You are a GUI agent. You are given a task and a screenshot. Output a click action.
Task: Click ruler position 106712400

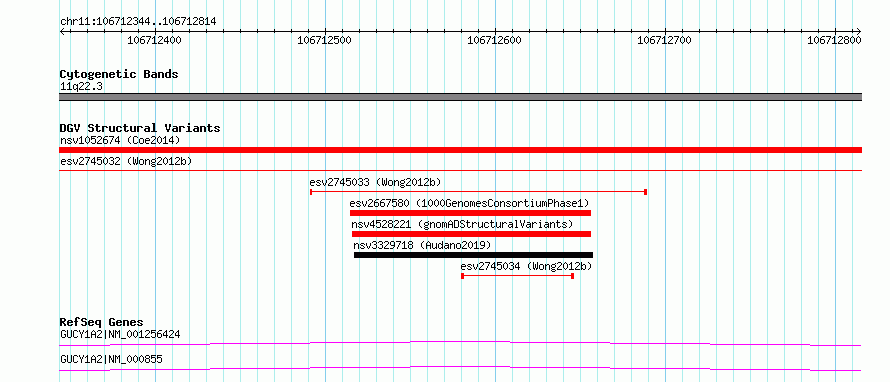pos(154,40)
